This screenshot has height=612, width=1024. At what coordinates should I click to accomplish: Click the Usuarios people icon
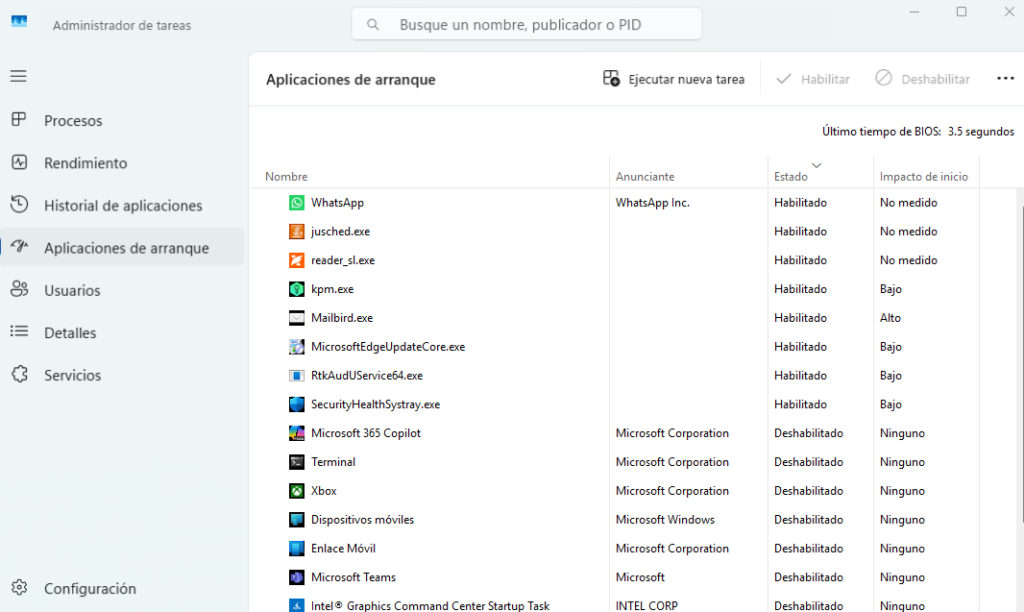tap(19, 290)
